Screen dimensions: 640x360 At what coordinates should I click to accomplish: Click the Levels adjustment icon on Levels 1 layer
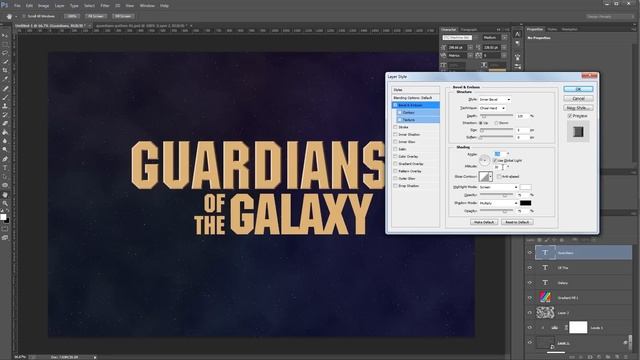pyautogui.click(x=554, y=327)
